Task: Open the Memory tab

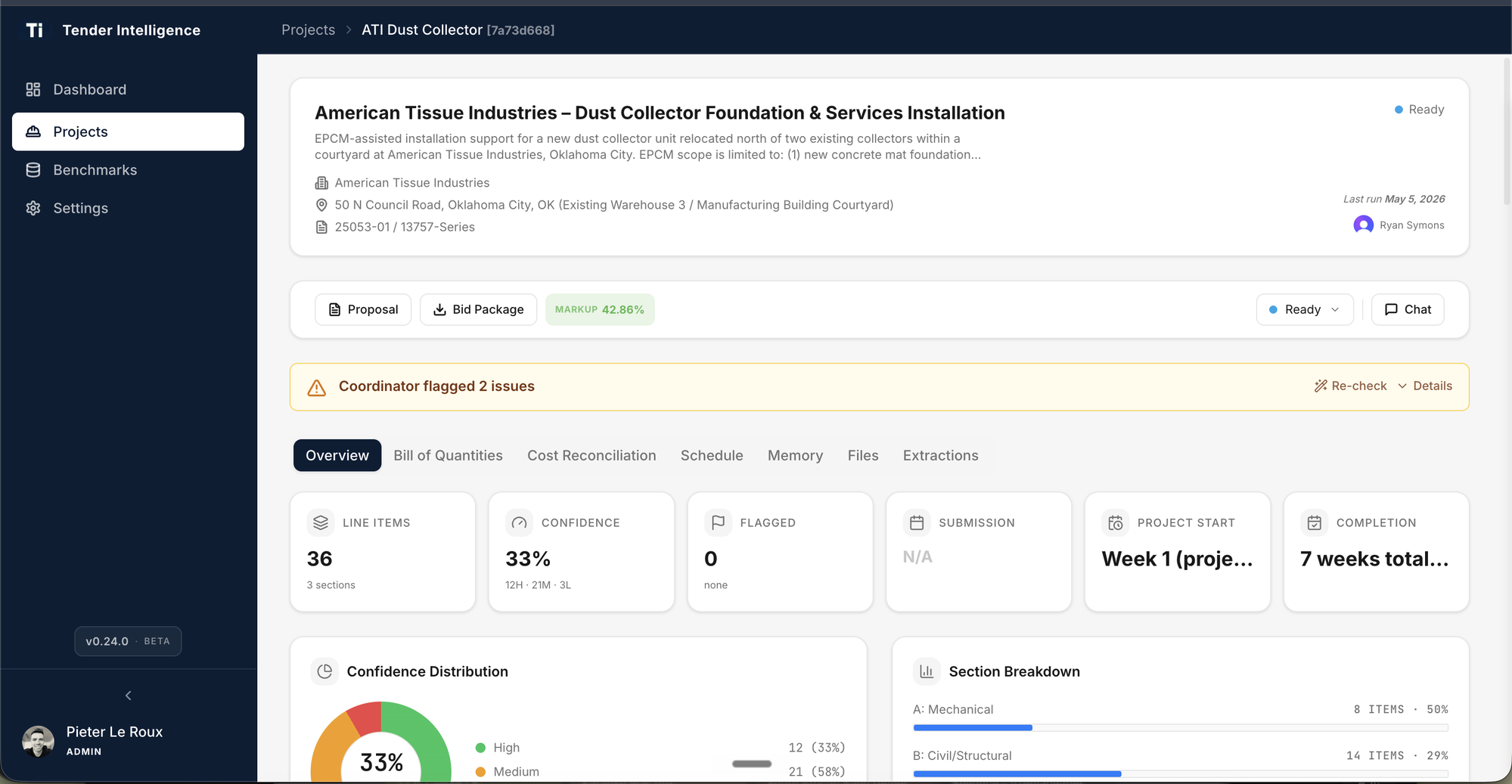Action: 795,455
